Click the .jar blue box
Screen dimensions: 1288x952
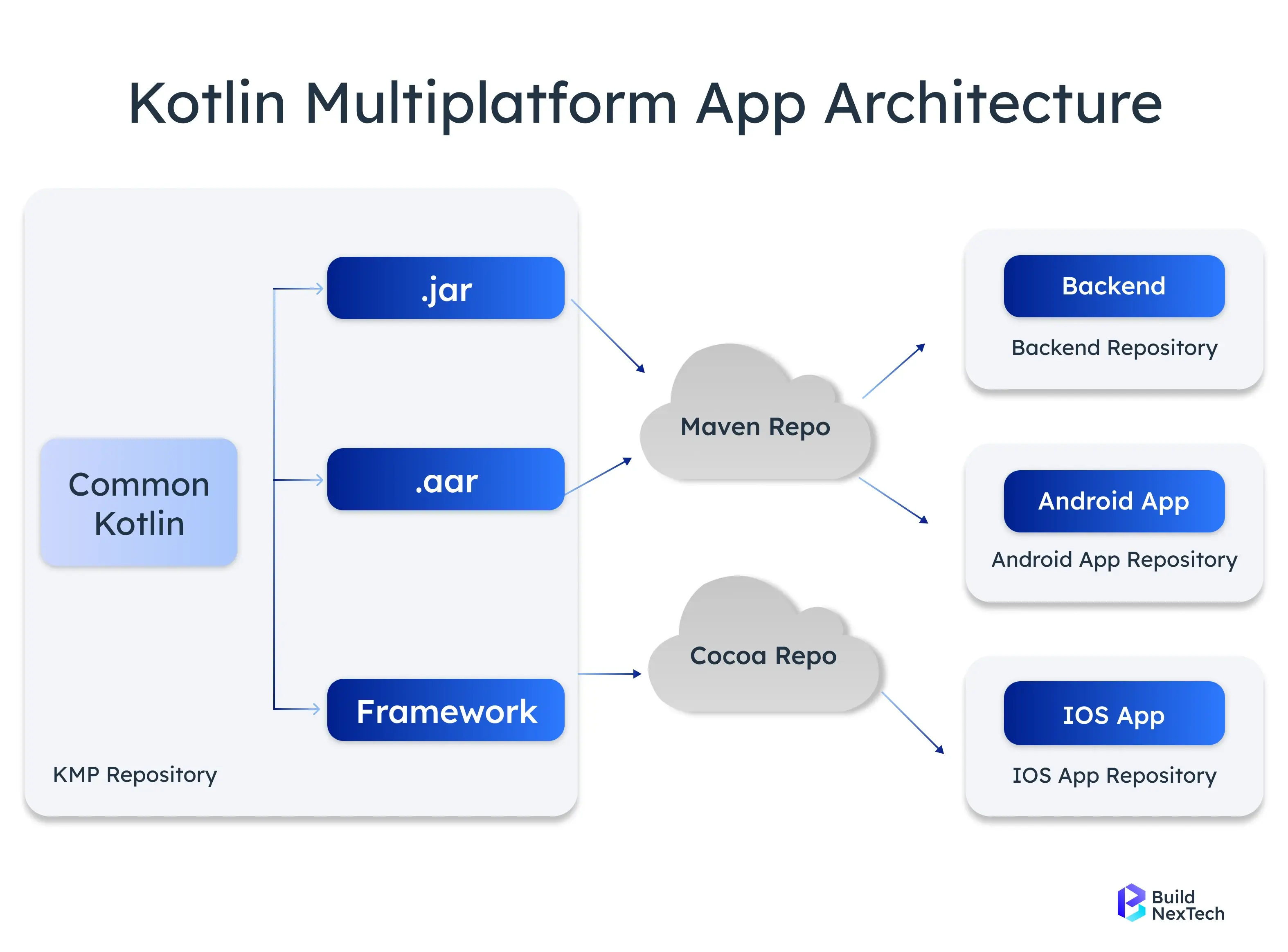(445, 288)
